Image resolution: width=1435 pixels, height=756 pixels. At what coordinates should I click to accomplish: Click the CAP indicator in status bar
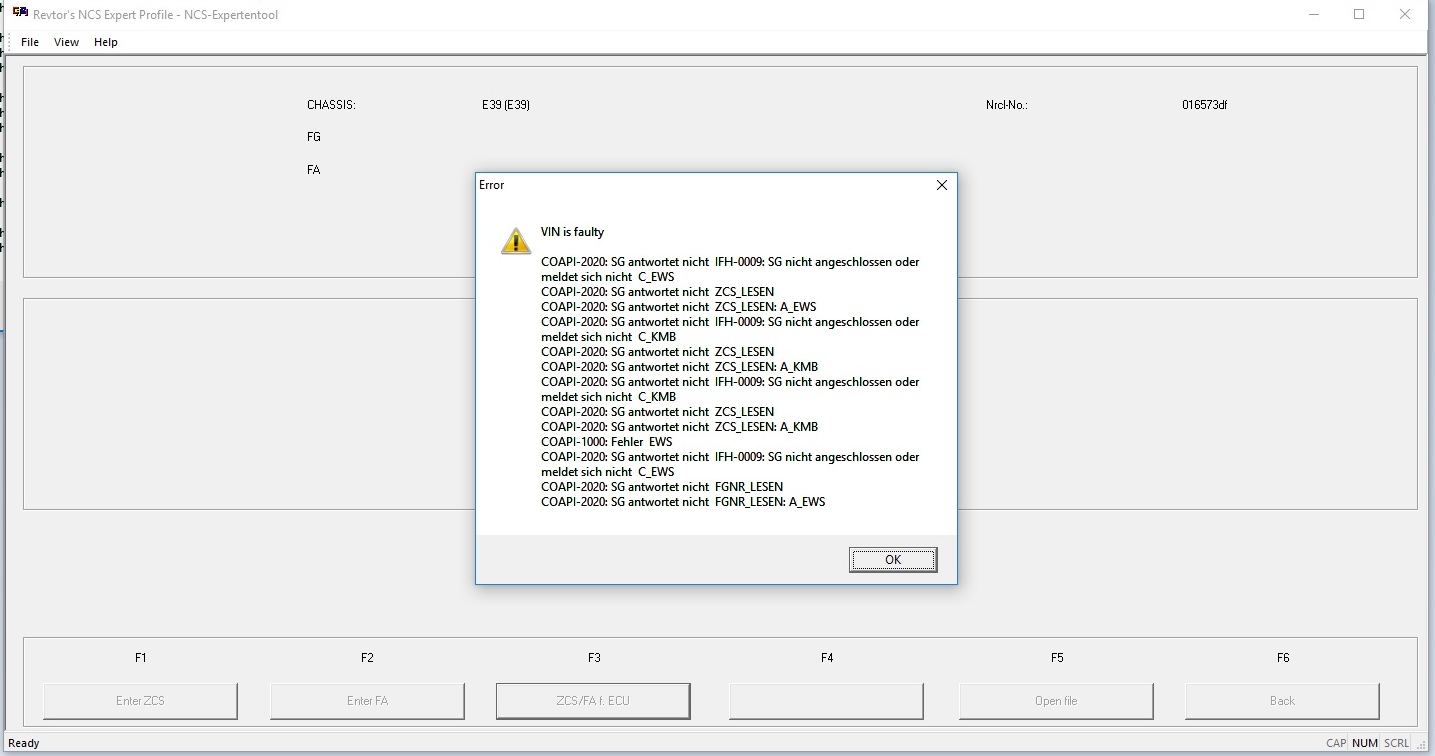click(x=1336, y=743)
